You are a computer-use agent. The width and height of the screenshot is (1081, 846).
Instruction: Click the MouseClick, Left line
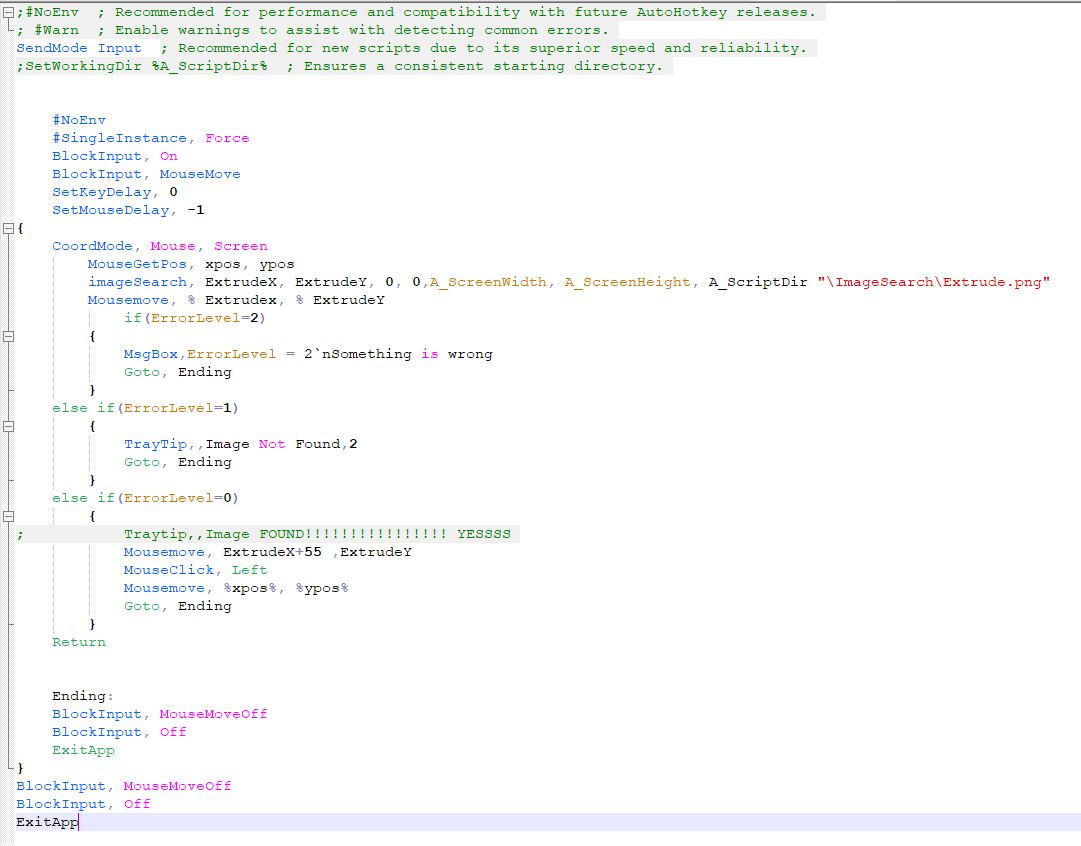click(x=195, y=570)
